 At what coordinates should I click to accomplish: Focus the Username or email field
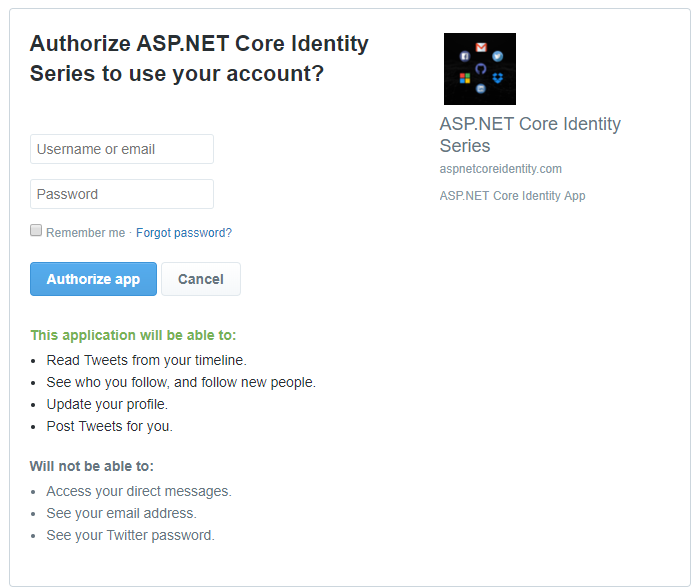pyautogui.click(x=122, y=149)
